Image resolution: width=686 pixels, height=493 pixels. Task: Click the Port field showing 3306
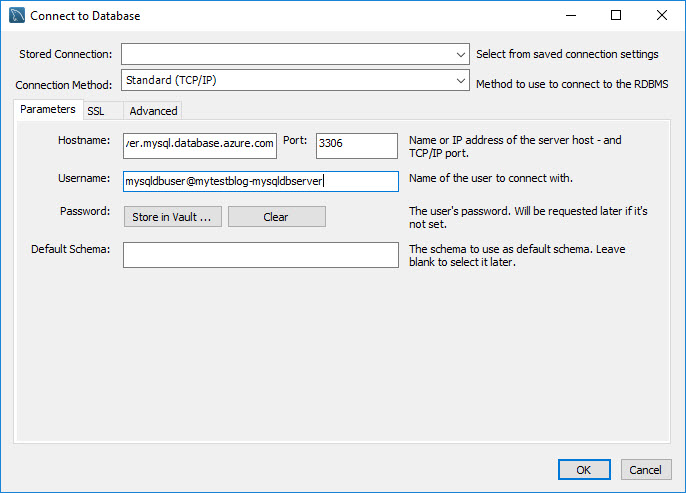(x=356, y=144)
